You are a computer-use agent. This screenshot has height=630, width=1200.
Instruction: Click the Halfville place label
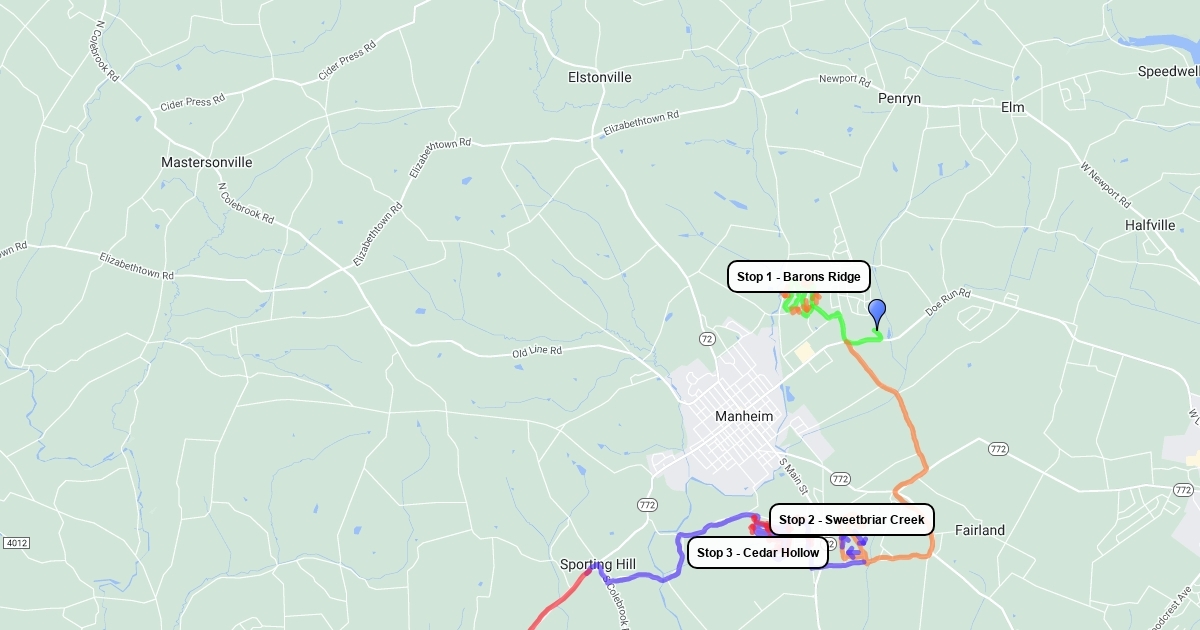coord(1150,225)
